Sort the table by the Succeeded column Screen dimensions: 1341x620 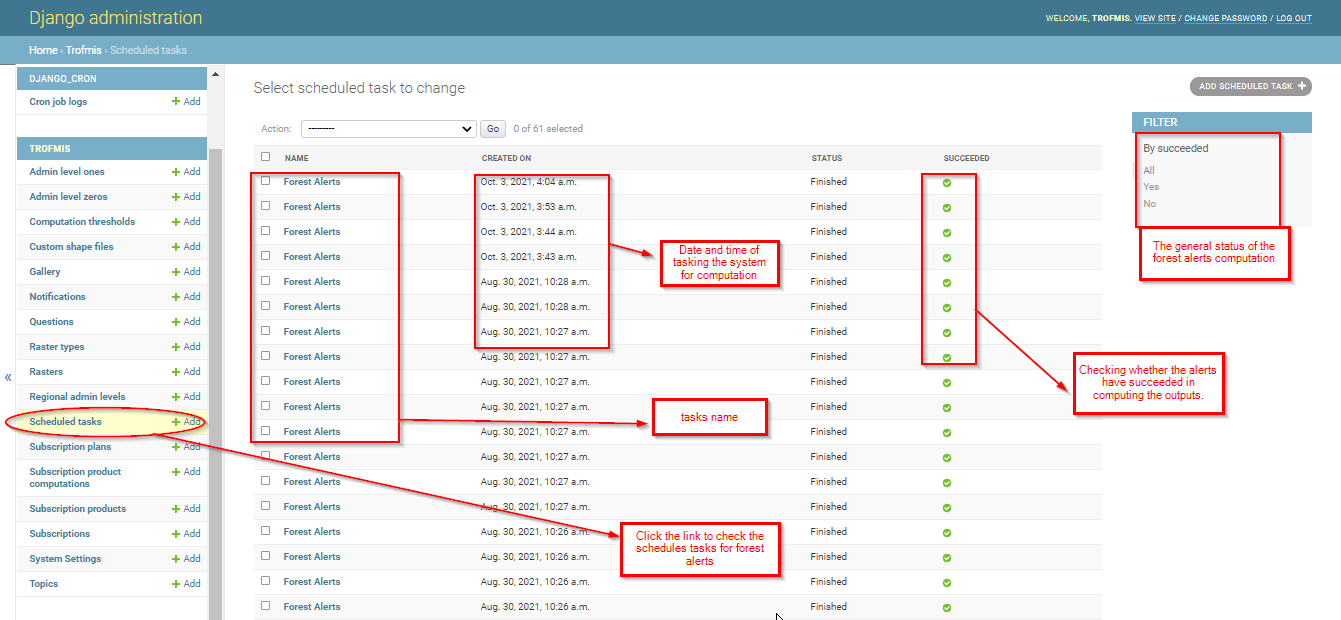[x=966, y=158]
